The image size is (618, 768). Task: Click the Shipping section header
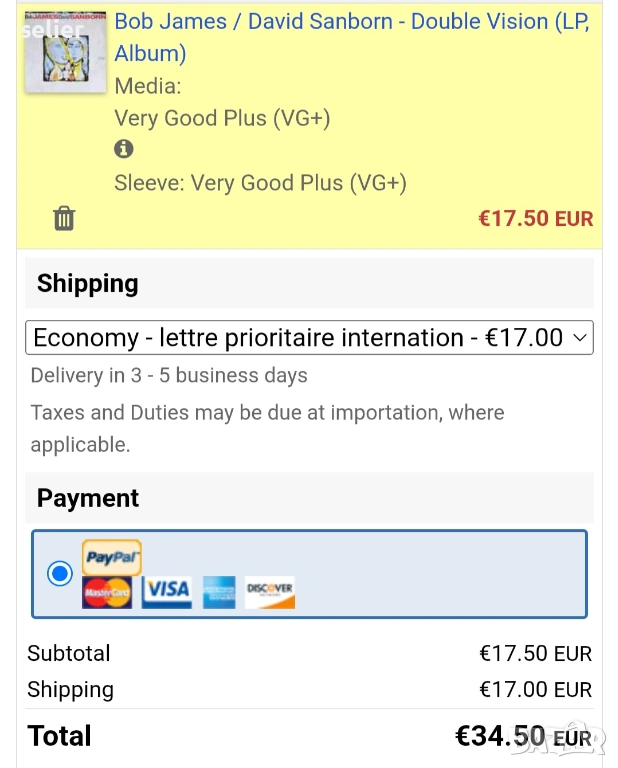[88, 283]
